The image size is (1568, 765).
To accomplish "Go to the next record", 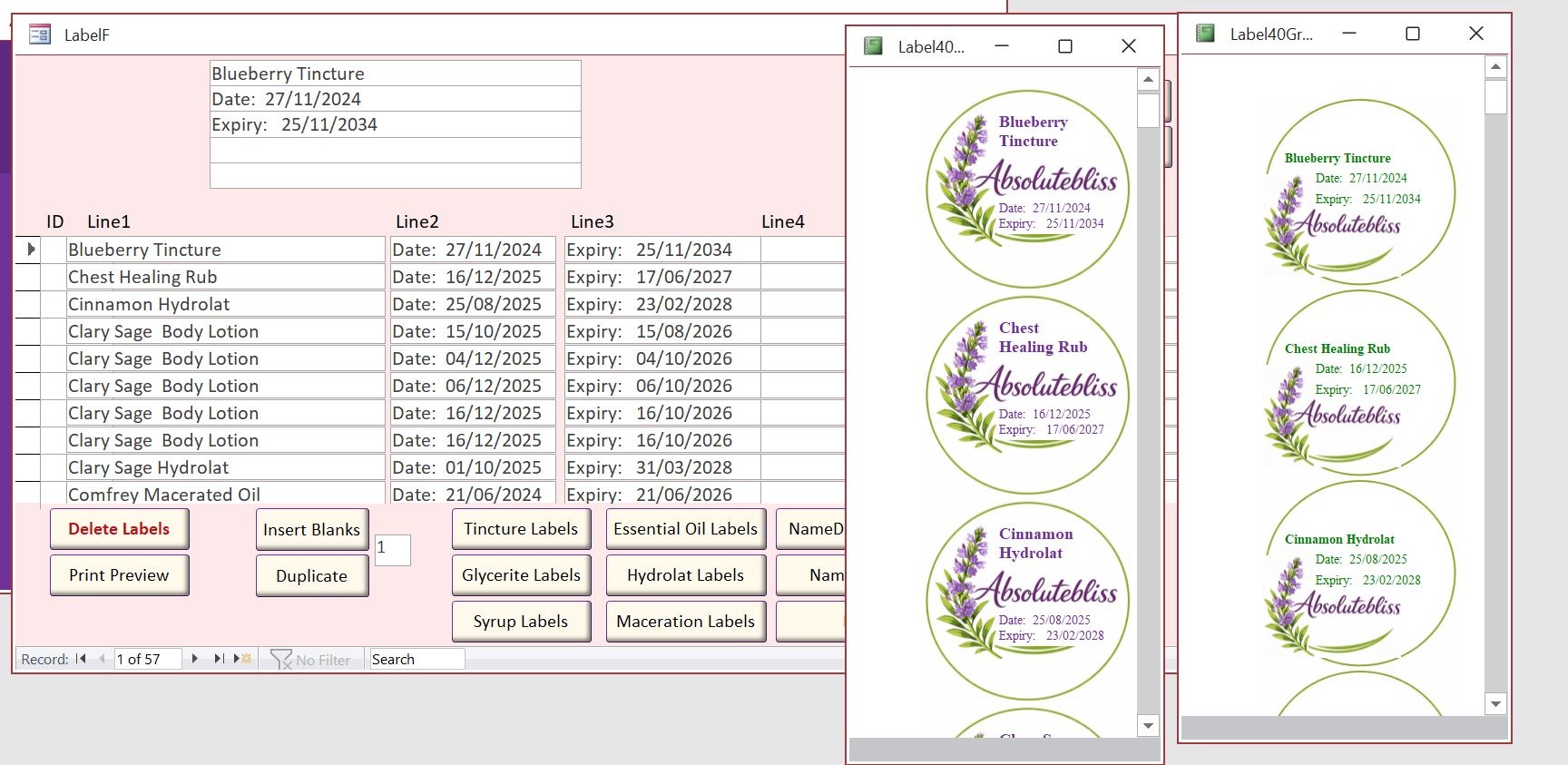I will click(x=194, y=659).
